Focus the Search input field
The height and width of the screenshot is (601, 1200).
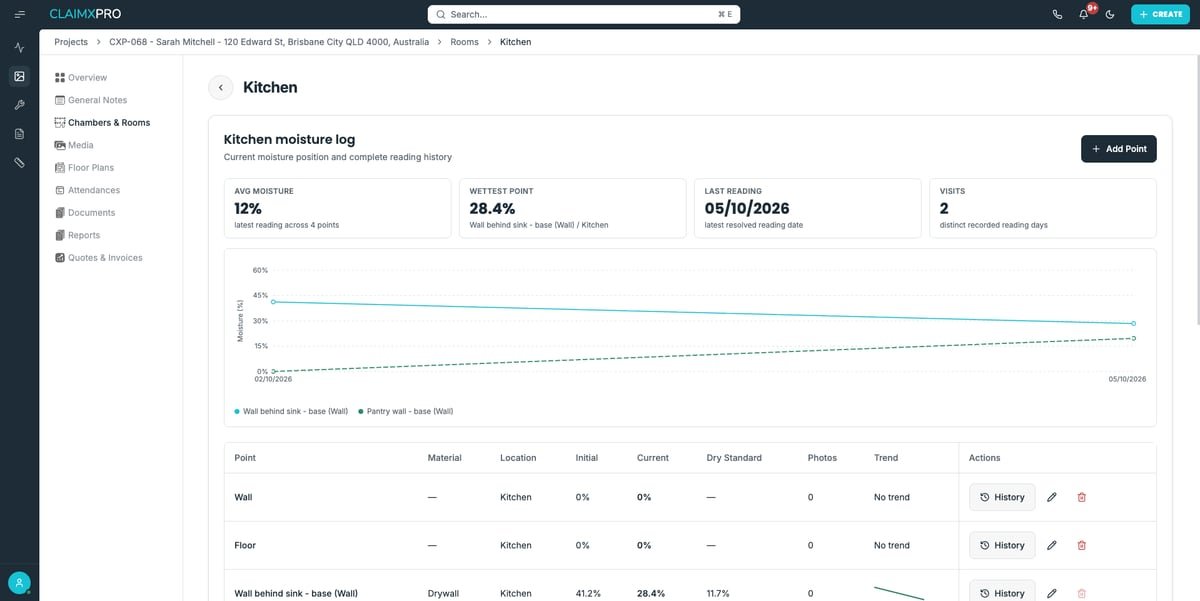point(585,14)
